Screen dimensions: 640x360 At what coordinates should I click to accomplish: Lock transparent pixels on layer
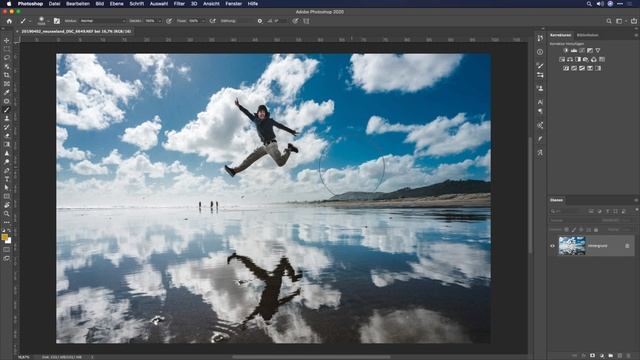click(x=567, y=230)
